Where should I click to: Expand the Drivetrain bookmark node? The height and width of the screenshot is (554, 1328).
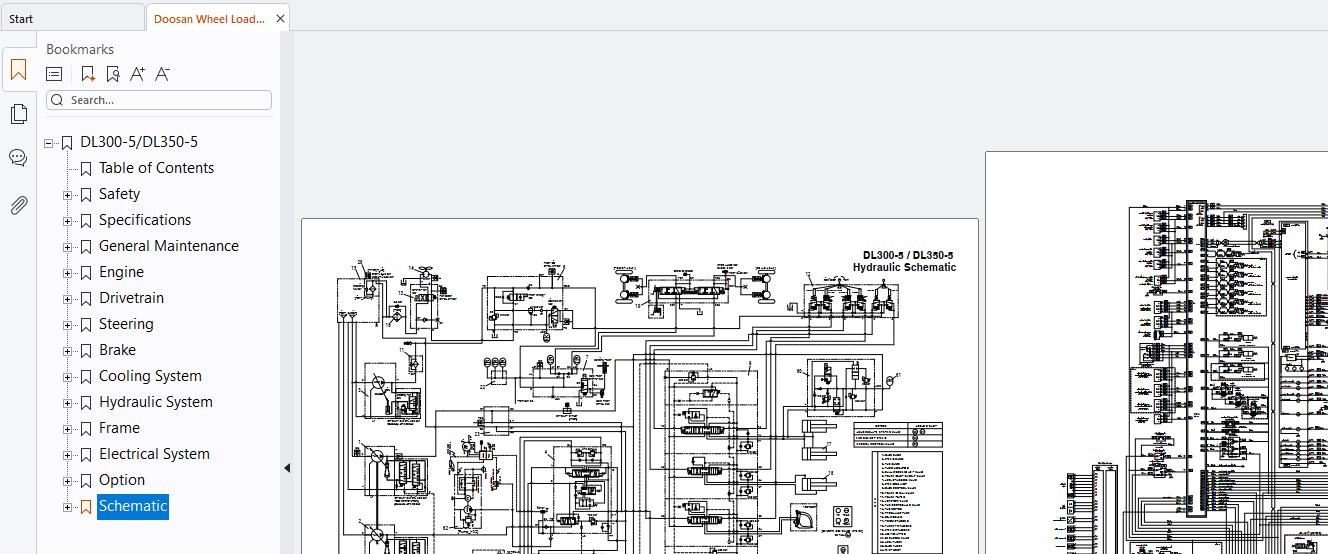67,299
